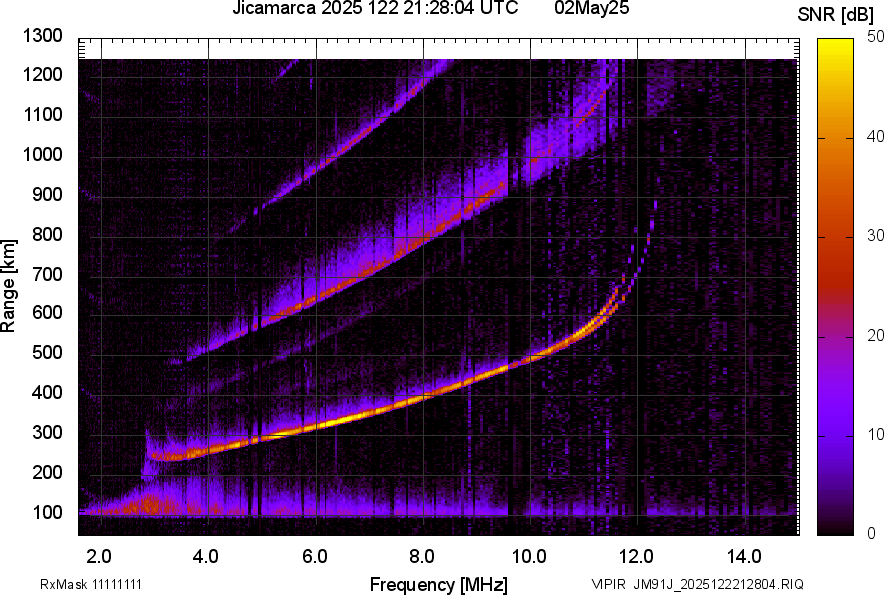This screenshot has height=595, width=884.
Task: Click the 'RxMask 11111111' footer text
Action: point(91,584)
